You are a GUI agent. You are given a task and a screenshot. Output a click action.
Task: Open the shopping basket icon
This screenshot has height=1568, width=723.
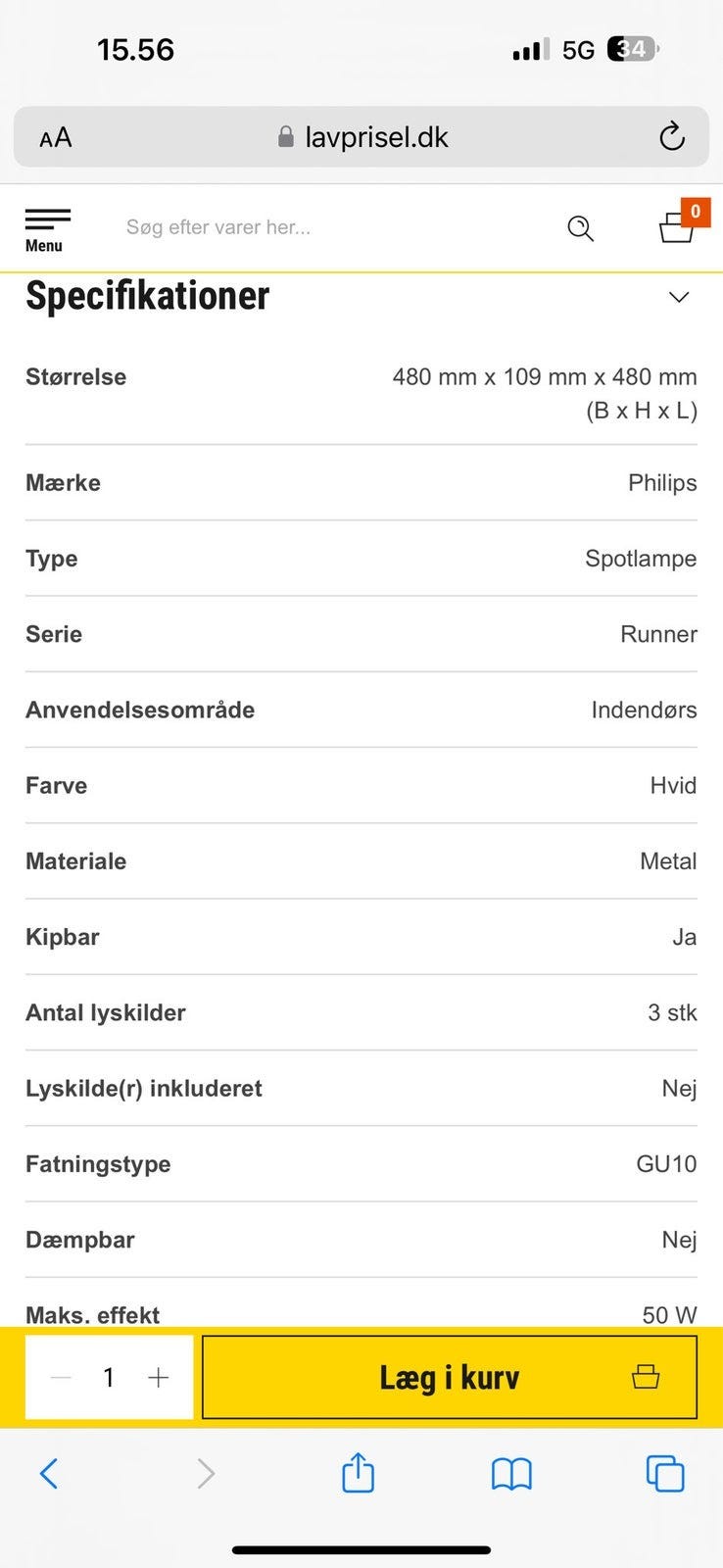pyautogui.click(x=676, y=228)
